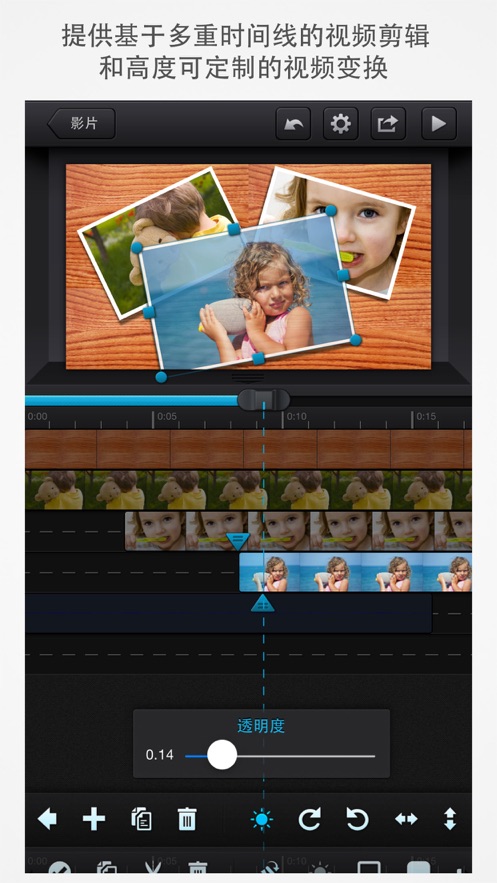Rotate clip counterclockwise
Image resolution: width=497 pixels, height=883 pixels.
pos(357,818)
